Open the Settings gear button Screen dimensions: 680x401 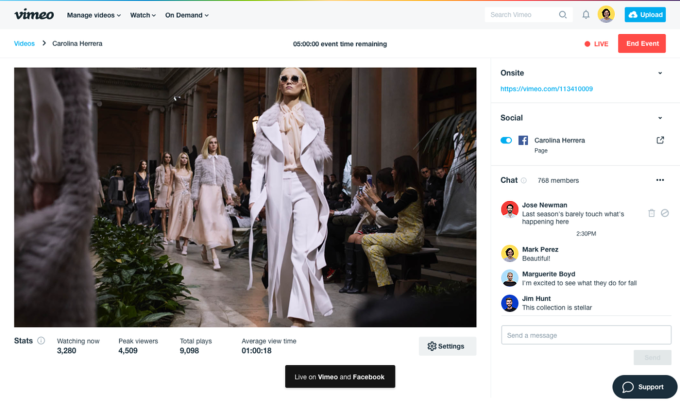[447, 346]
